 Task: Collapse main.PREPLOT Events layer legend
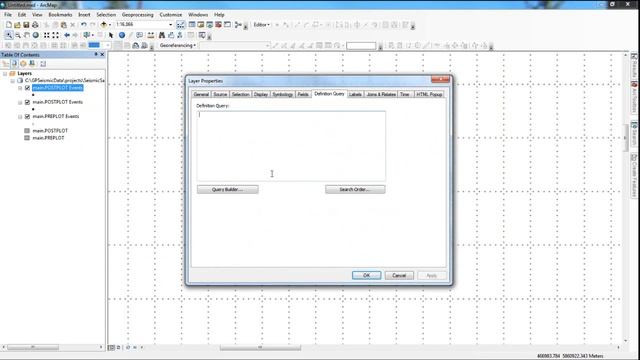click(20, 117)
